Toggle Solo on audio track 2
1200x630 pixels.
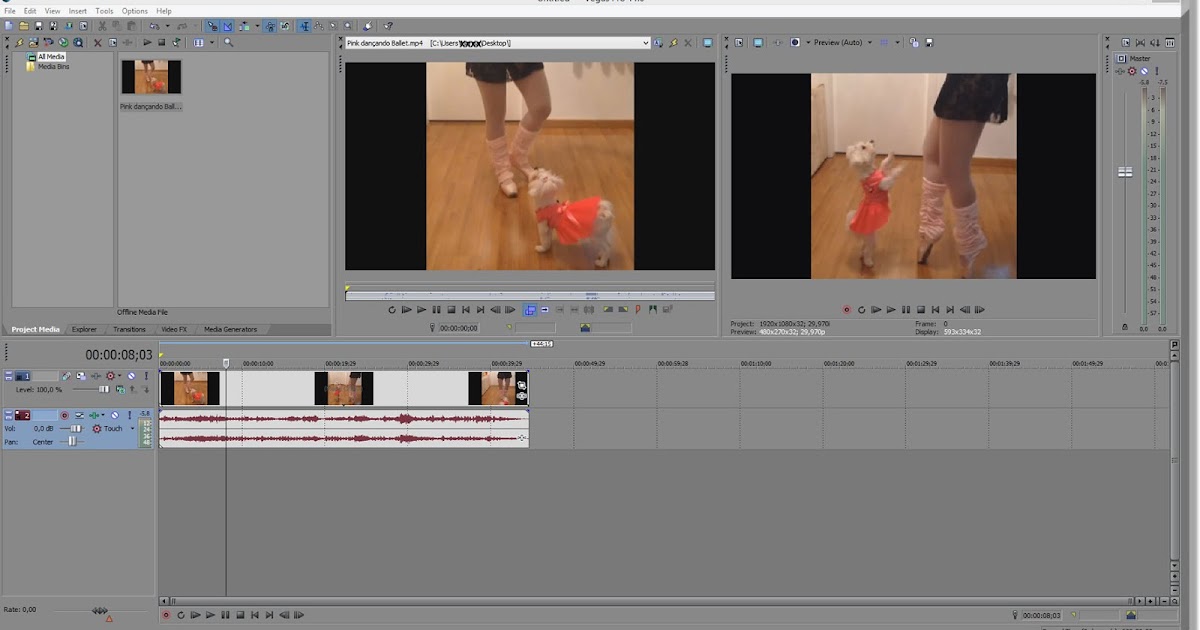[x=129, y=415]
